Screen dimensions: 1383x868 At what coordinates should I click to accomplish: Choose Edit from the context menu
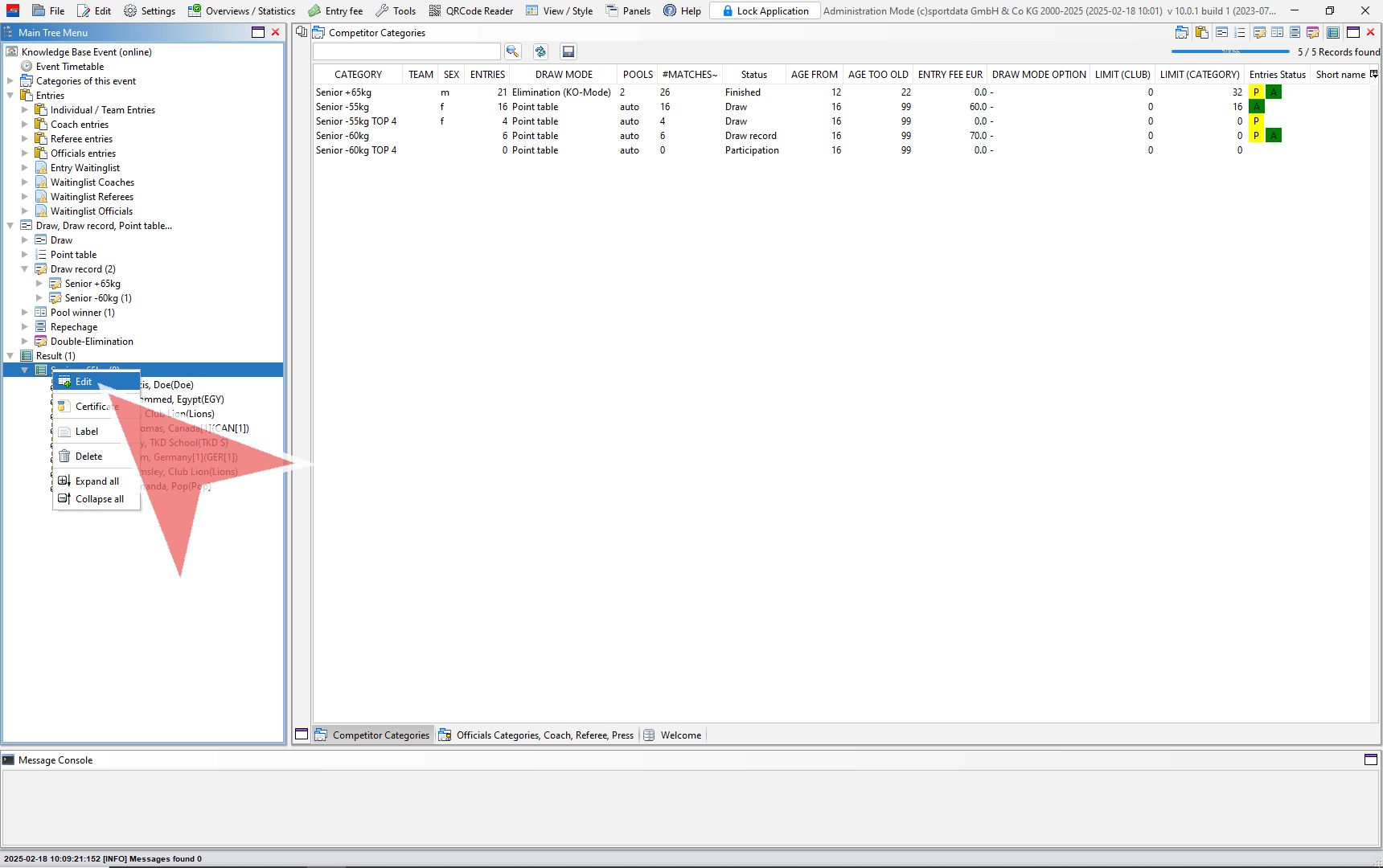coord(84,382)
